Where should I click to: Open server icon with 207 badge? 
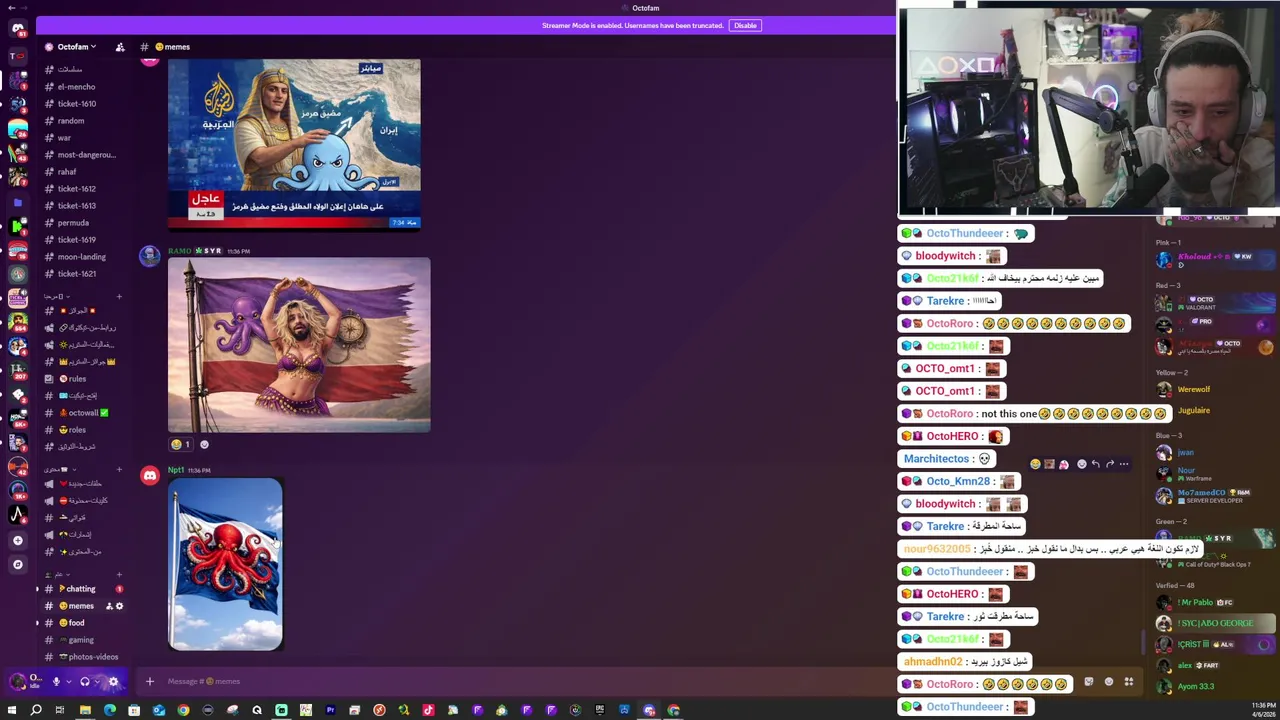pos(17,370)
